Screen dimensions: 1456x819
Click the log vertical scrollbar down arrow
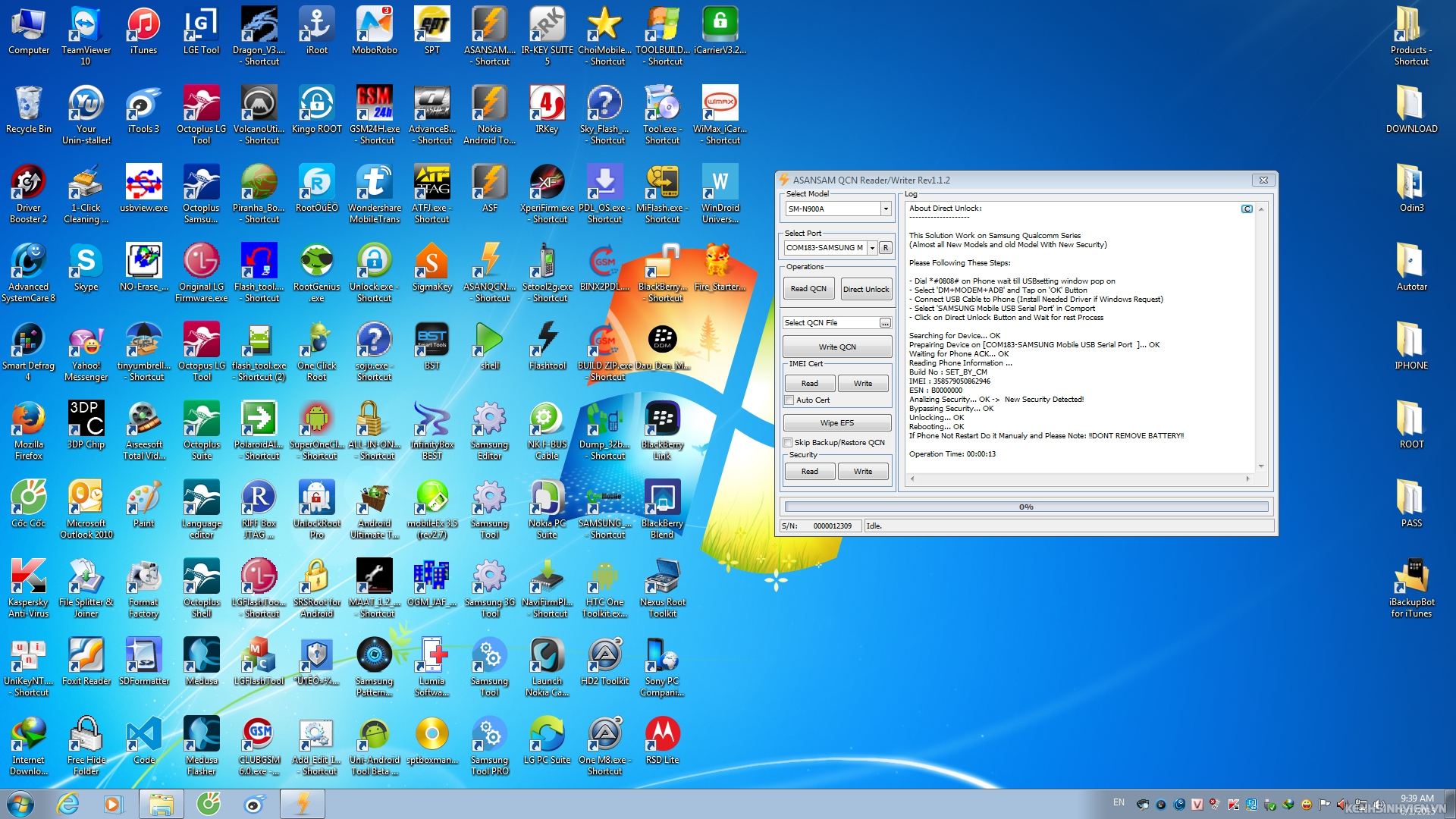click(1262, 466)
